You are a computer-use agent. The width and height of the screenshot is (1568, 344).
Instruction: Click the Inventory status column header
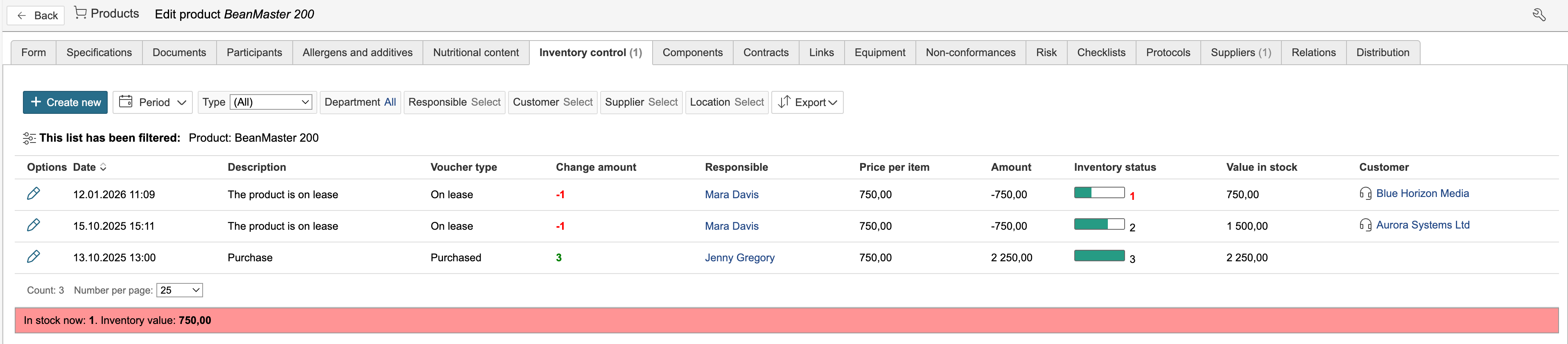click(1115, 167)
